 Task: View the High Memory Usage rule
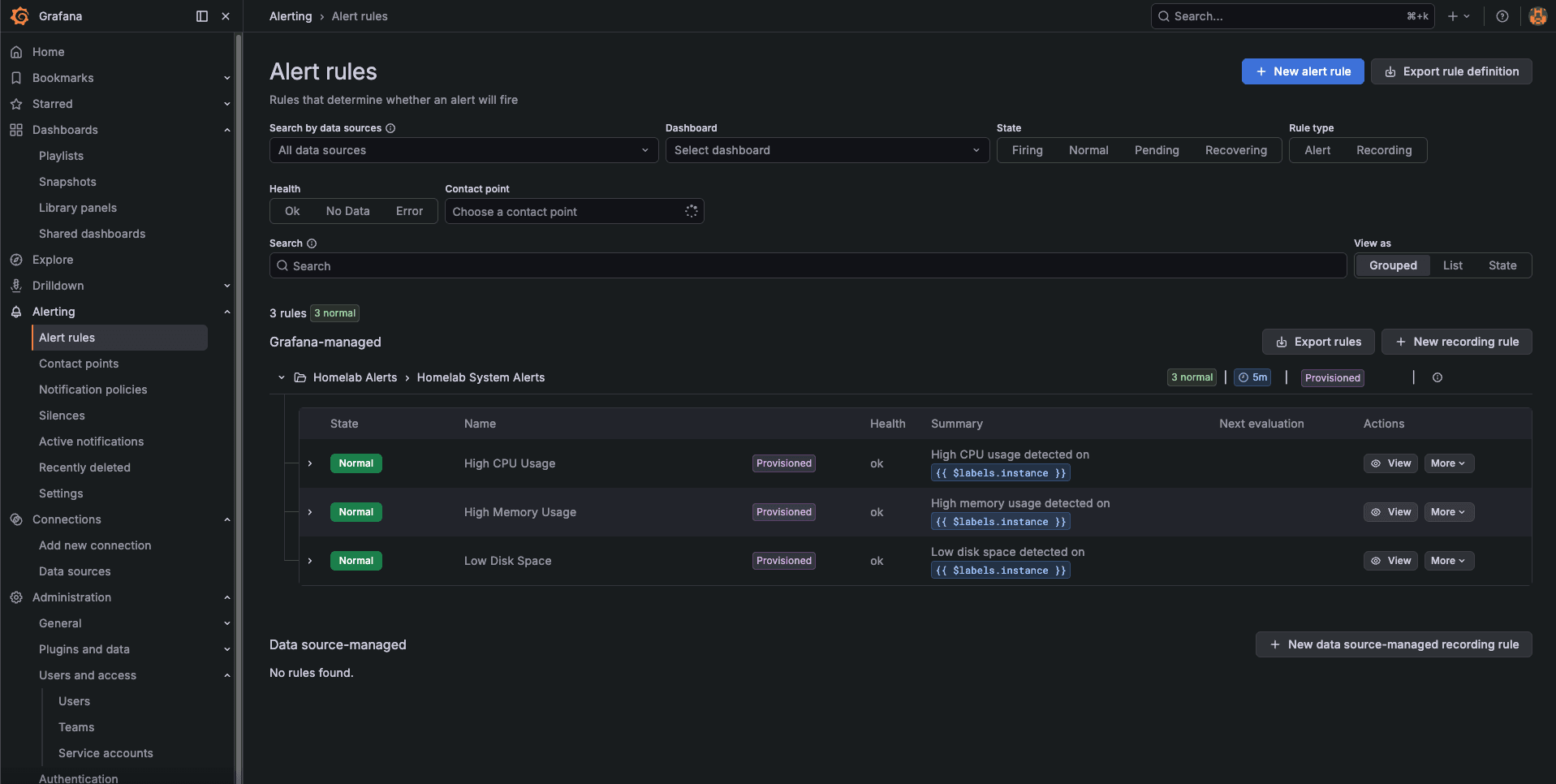(x=1390, y=512)
